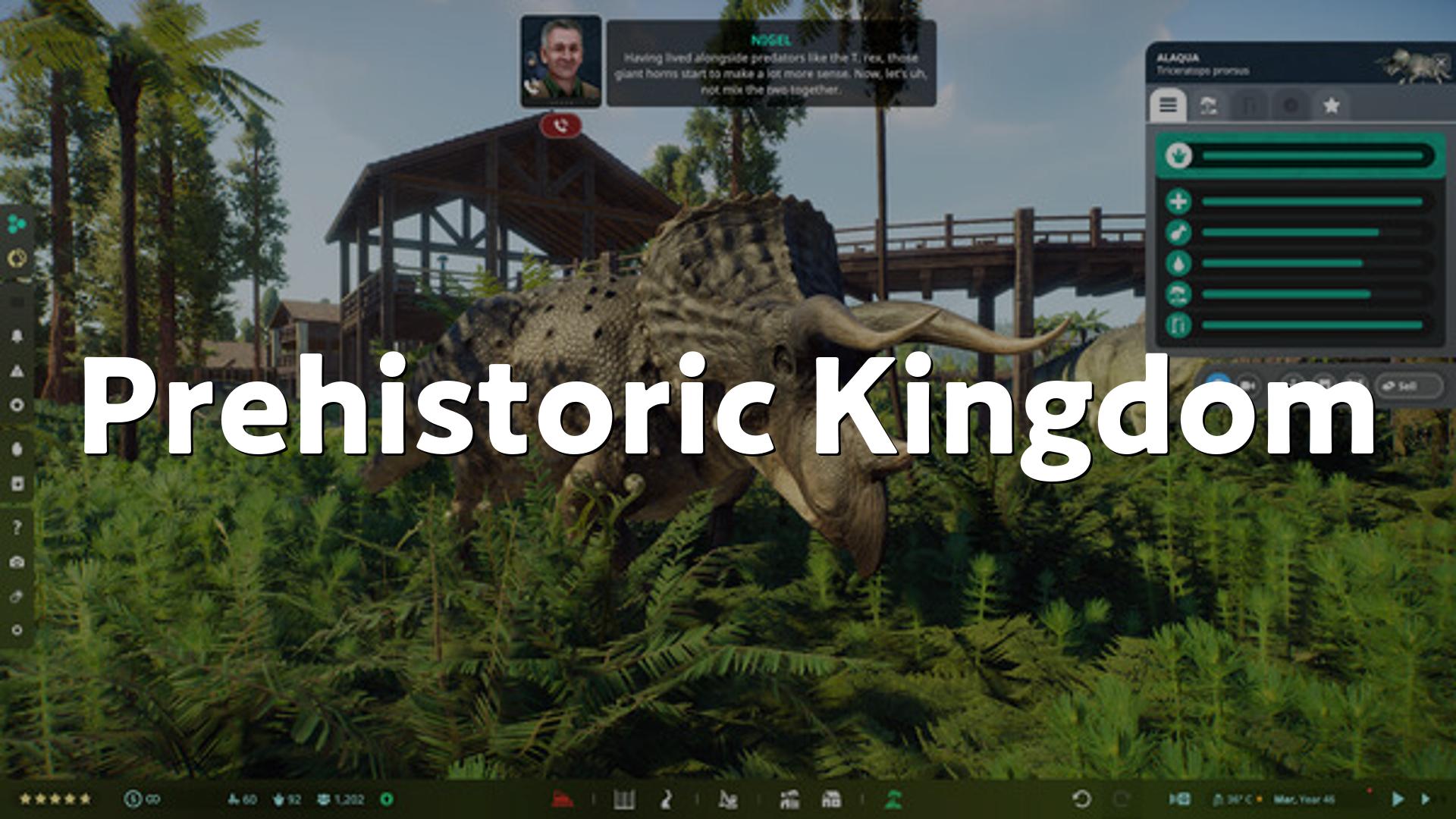Close the Alaqua animal info panel
Image resolution: width=1456 pixels, height=819 pixels.
1441,61
